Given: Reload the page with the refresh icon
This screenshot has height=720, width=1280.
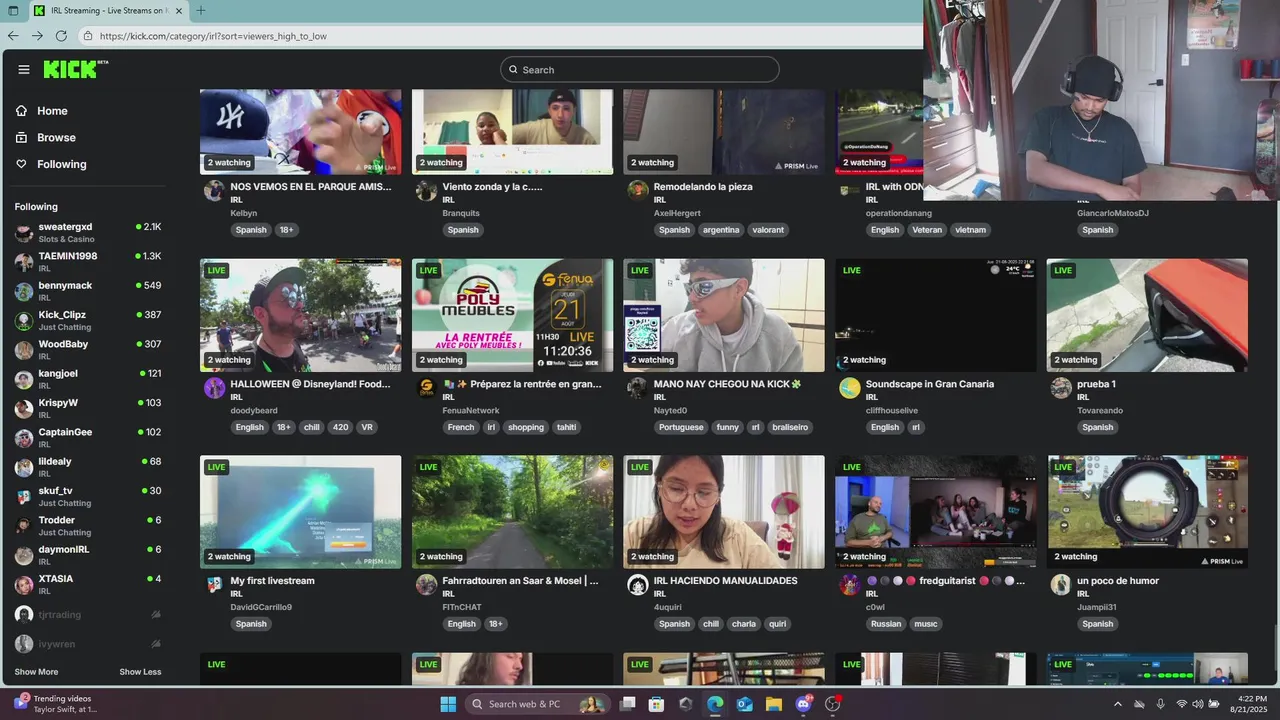Looking at the screenshot, I should tap(61, 36).
